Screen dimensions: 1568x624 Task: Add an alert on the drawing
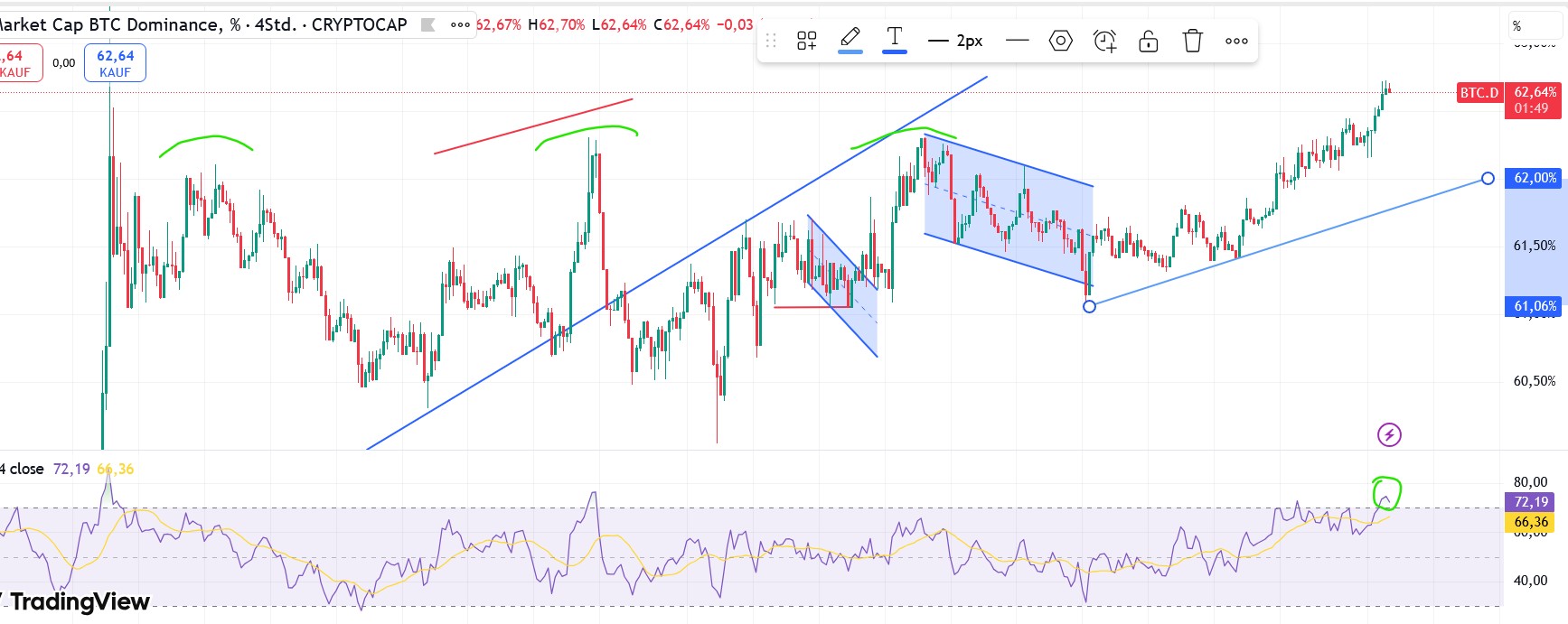point(1104,41)
